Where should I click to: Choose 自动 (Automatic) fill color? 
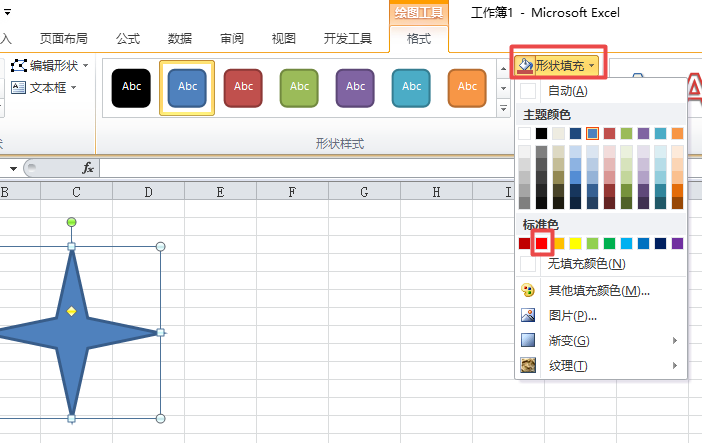(567, 91)
